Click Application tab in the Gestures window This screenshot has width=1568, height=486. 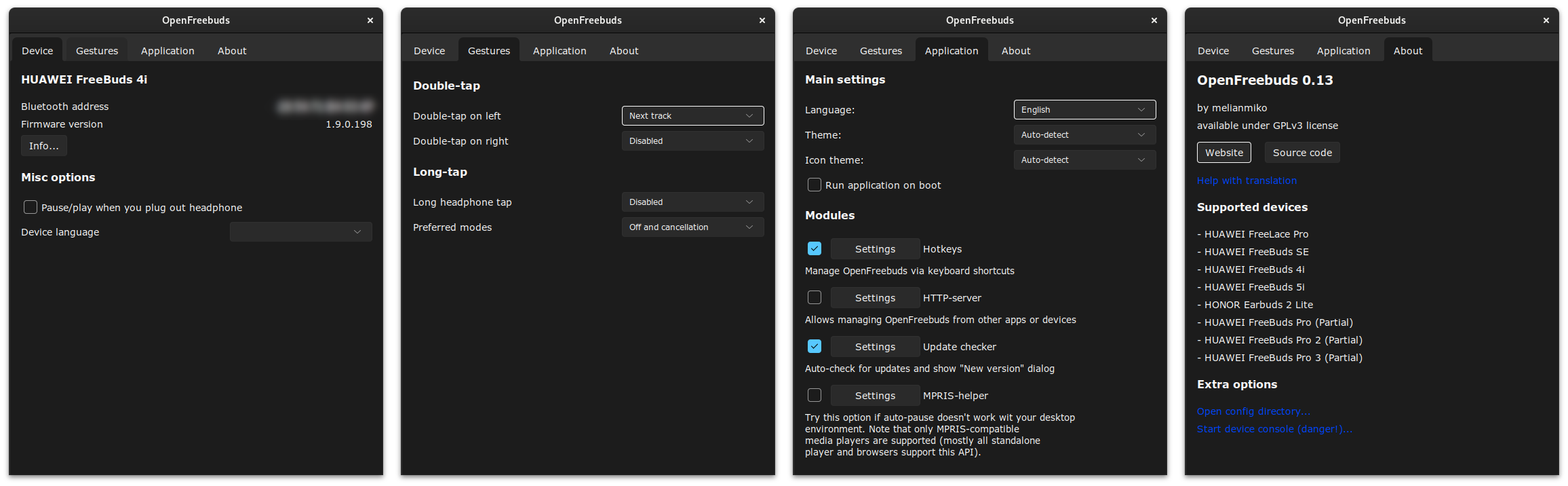click(x=560, y=50)
